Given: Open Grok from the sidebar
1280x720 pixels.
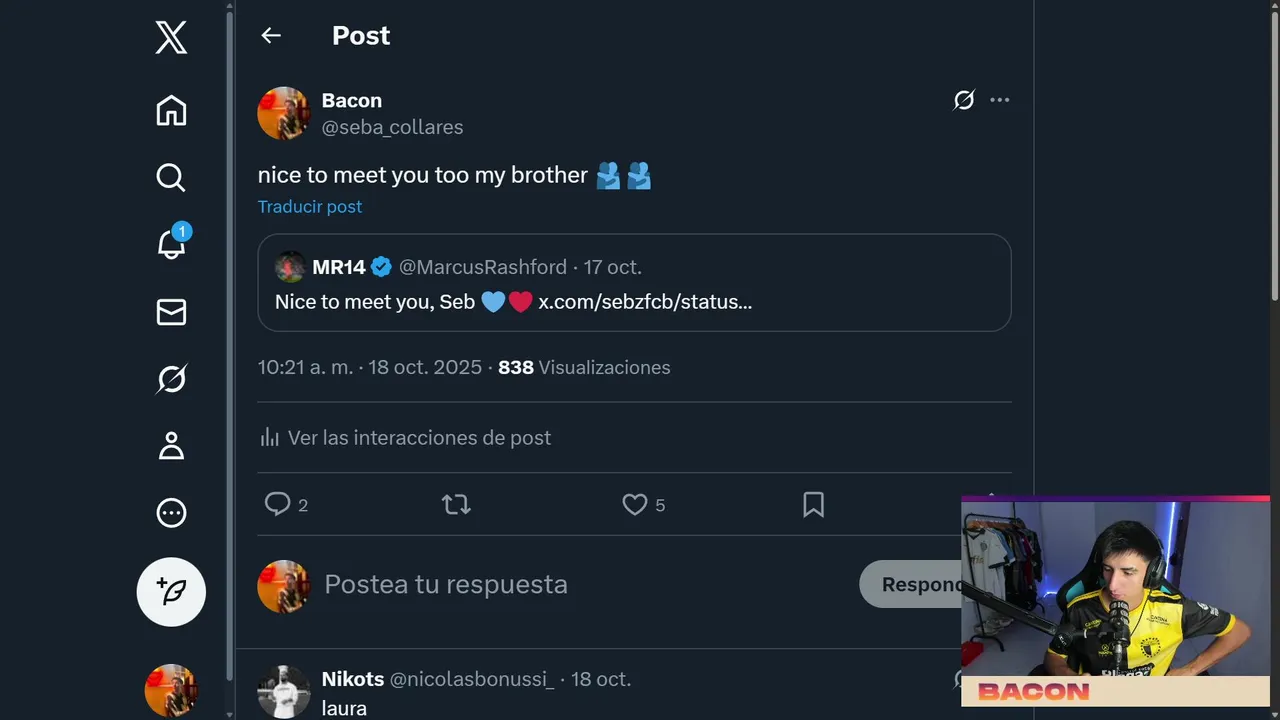Looking at the screenshot, I should pyautogui.click(x=171, y=379).
